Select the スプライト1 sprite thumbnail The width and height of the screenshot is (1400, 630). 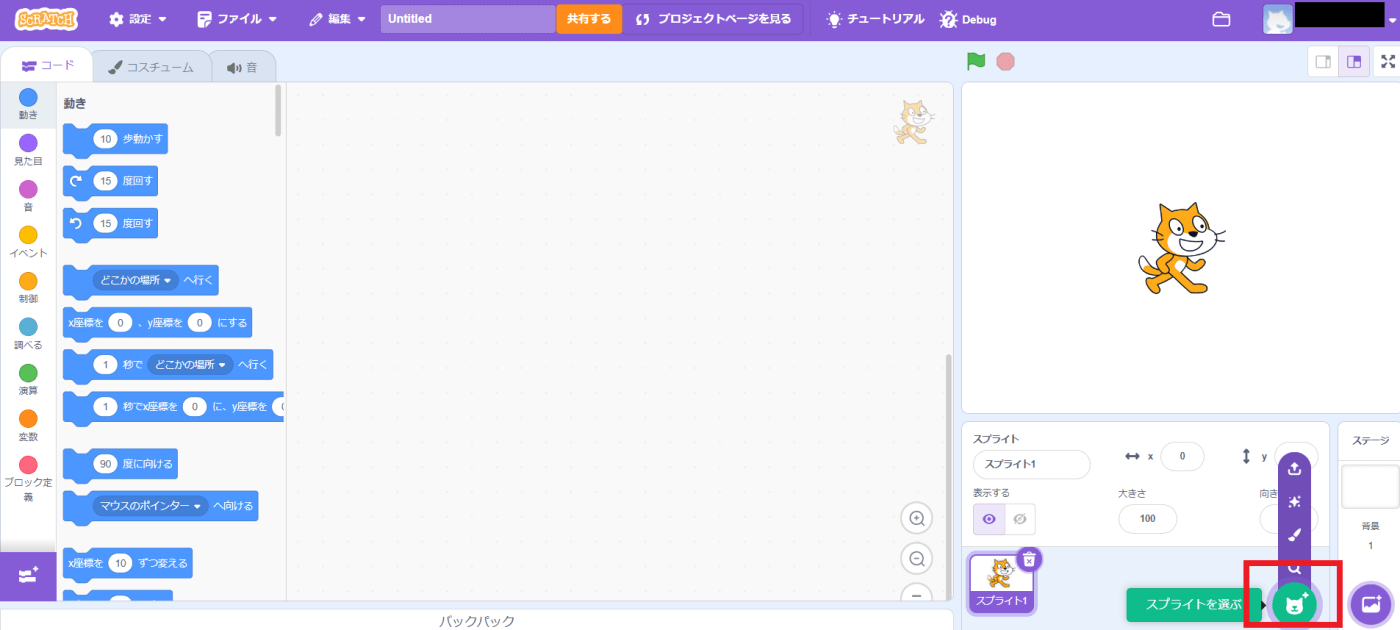pos(1002,583)
